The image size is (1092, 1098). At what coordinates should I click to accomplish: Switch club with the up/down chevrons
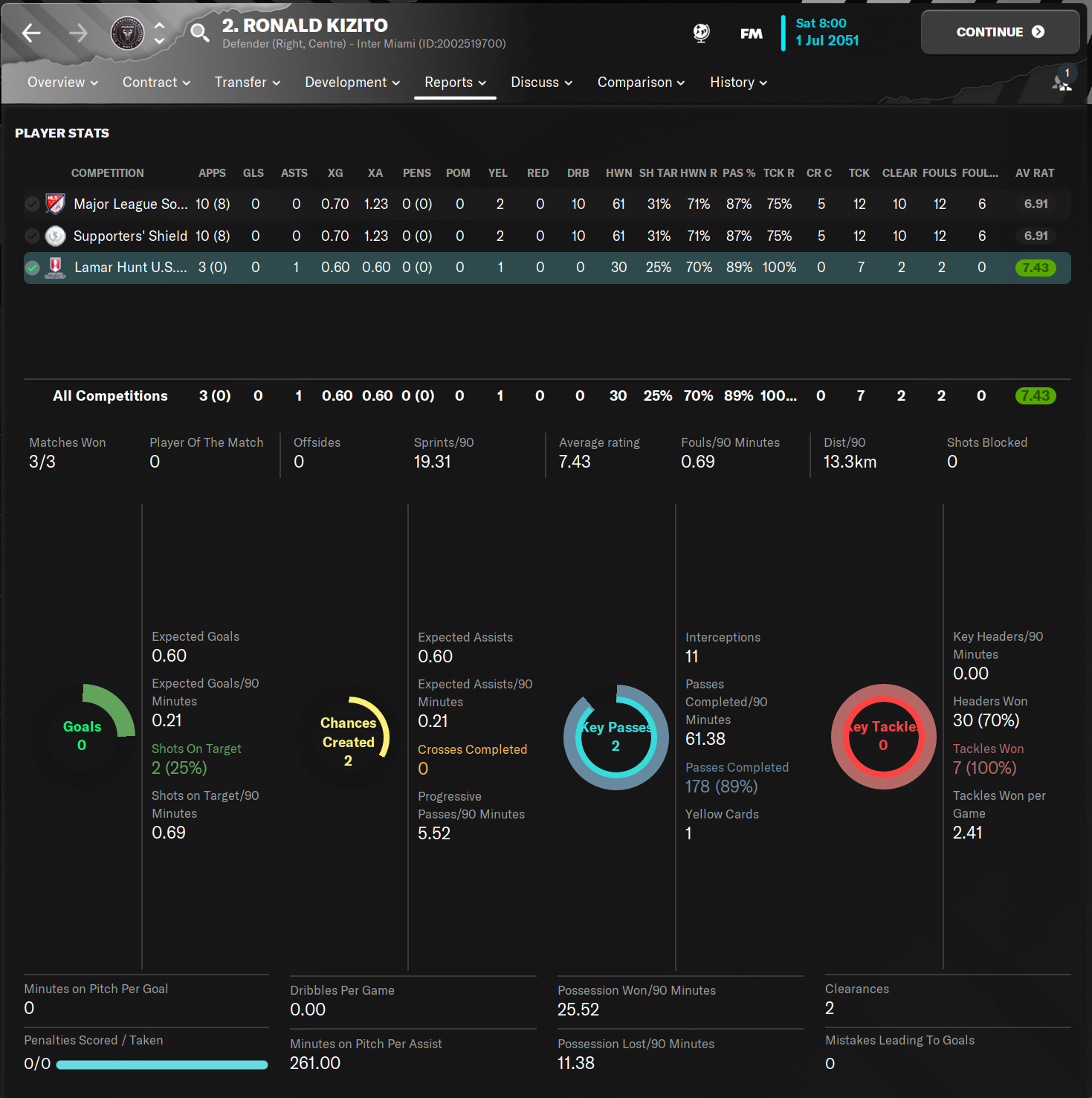[x=159, y=33]
